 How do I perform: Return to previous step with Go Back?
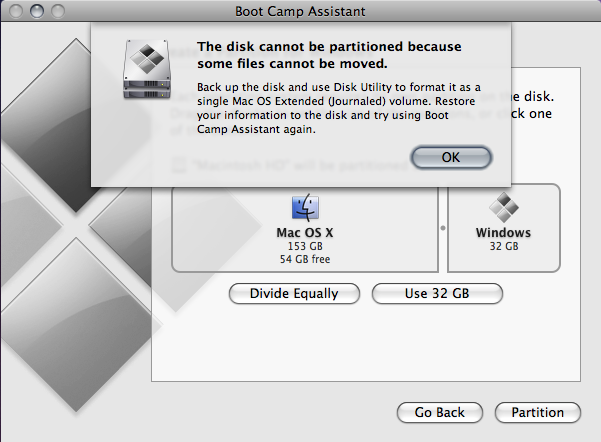pyautogui.click(x=440, y=412)
